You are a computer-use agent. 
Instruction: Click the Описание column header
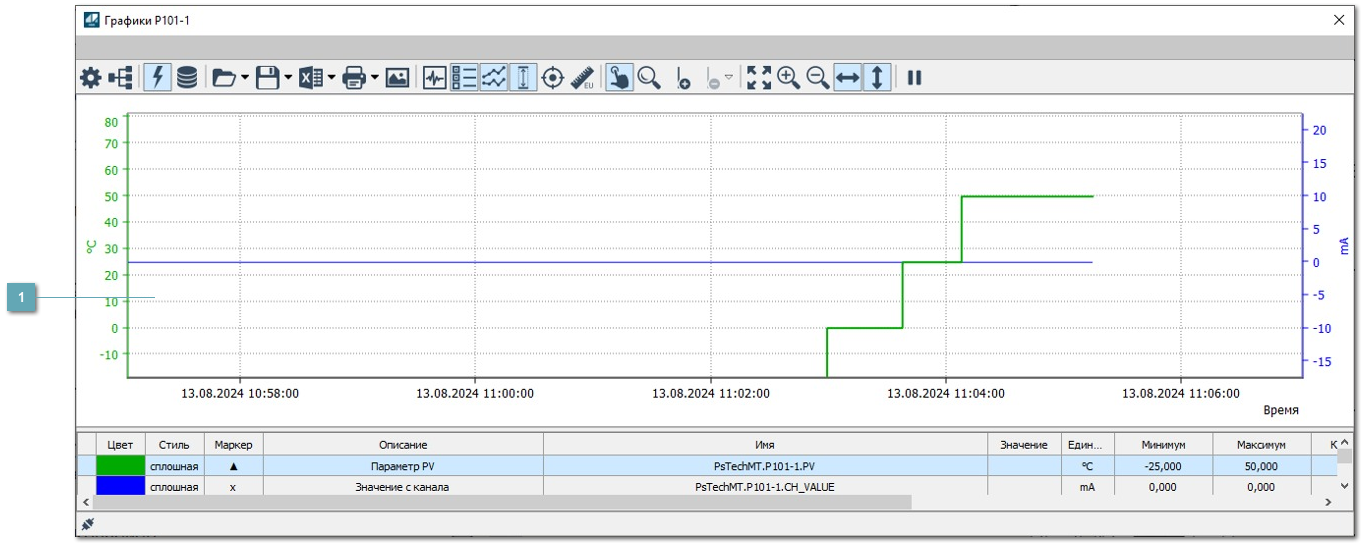coord(403,445)
